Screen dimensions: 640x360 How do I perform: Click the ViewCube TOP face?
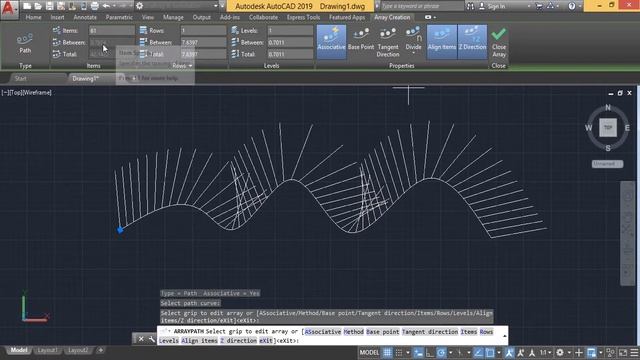608,128
